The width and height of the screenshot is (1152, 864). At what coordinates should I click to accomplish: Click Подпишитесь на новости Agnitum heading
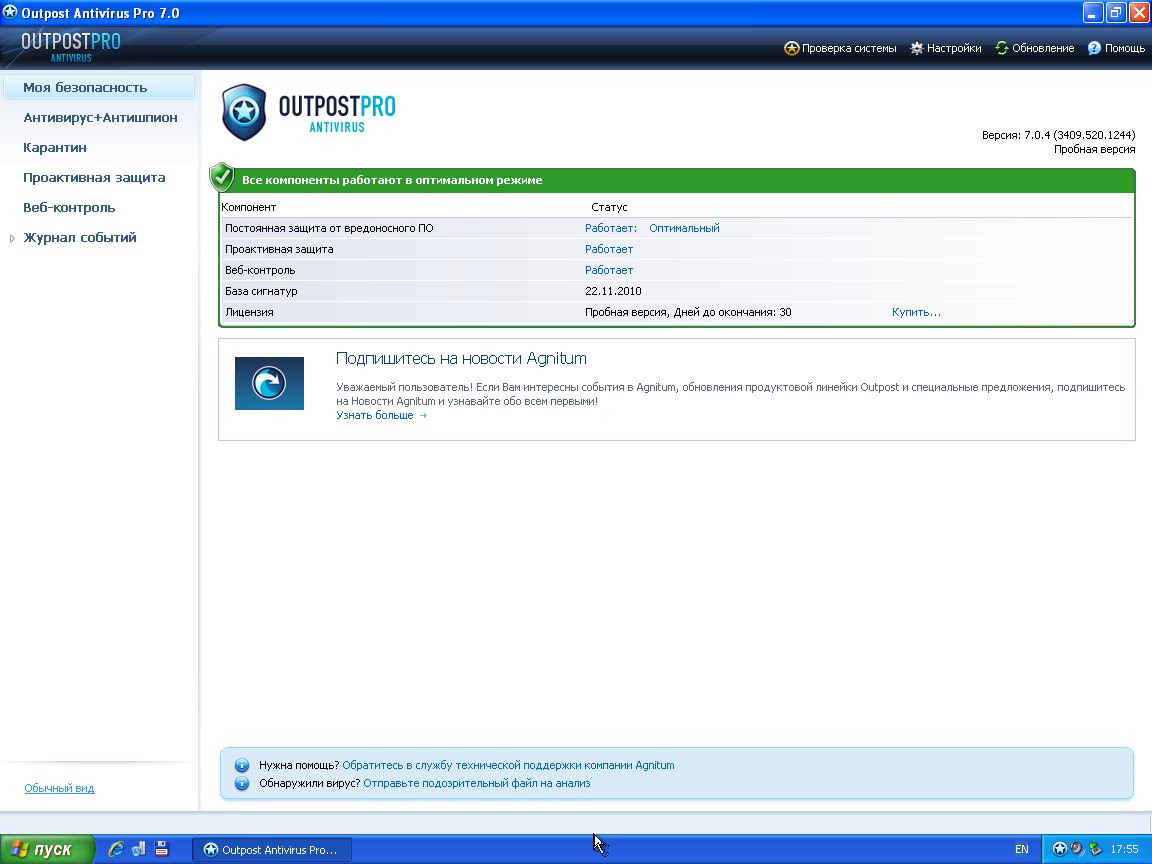[461, 359]
